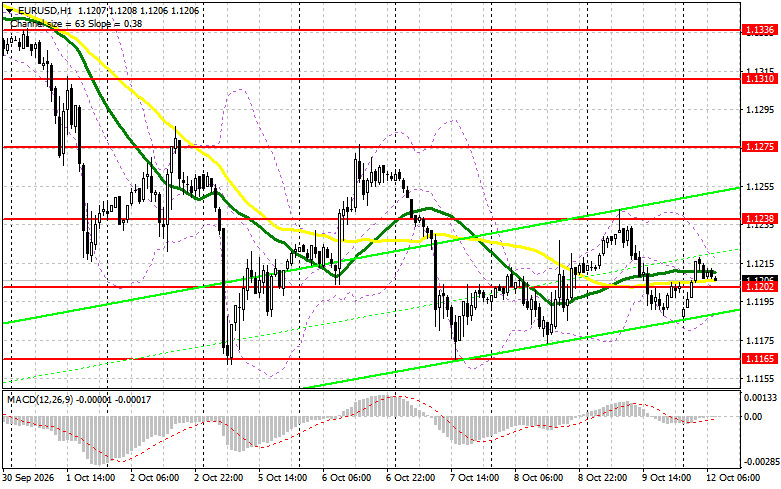Click the 7 Oct 14:00 time axis label

click(x=475, y=478)
